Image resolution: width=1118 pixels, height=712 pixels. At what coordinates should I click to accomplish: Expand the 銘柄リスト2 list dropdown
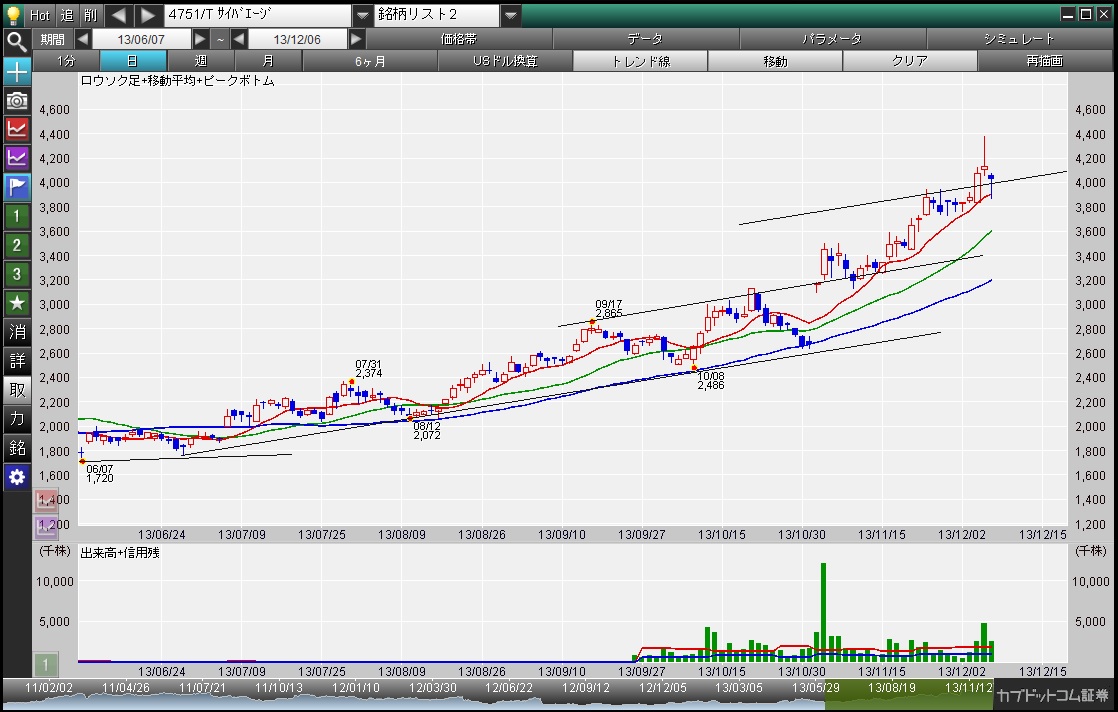click(510, 15)
